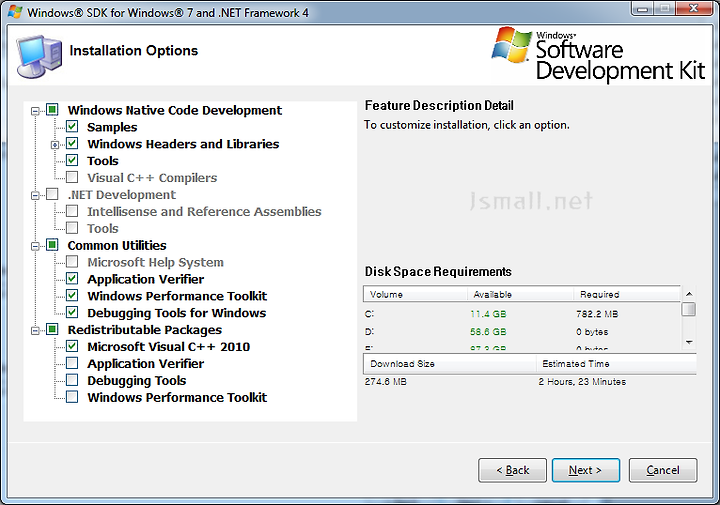Select the C: volume row

point(522,314)
